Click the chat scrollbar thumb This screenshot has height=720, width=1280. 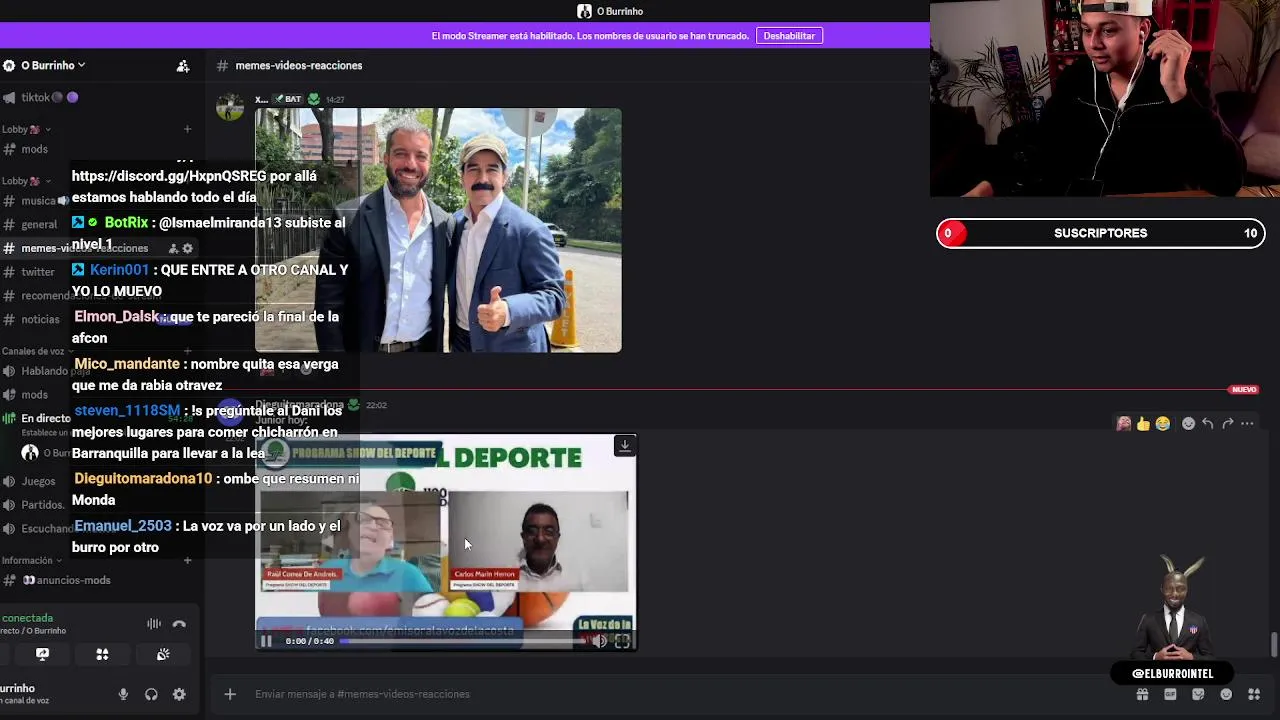[1274, 645]
